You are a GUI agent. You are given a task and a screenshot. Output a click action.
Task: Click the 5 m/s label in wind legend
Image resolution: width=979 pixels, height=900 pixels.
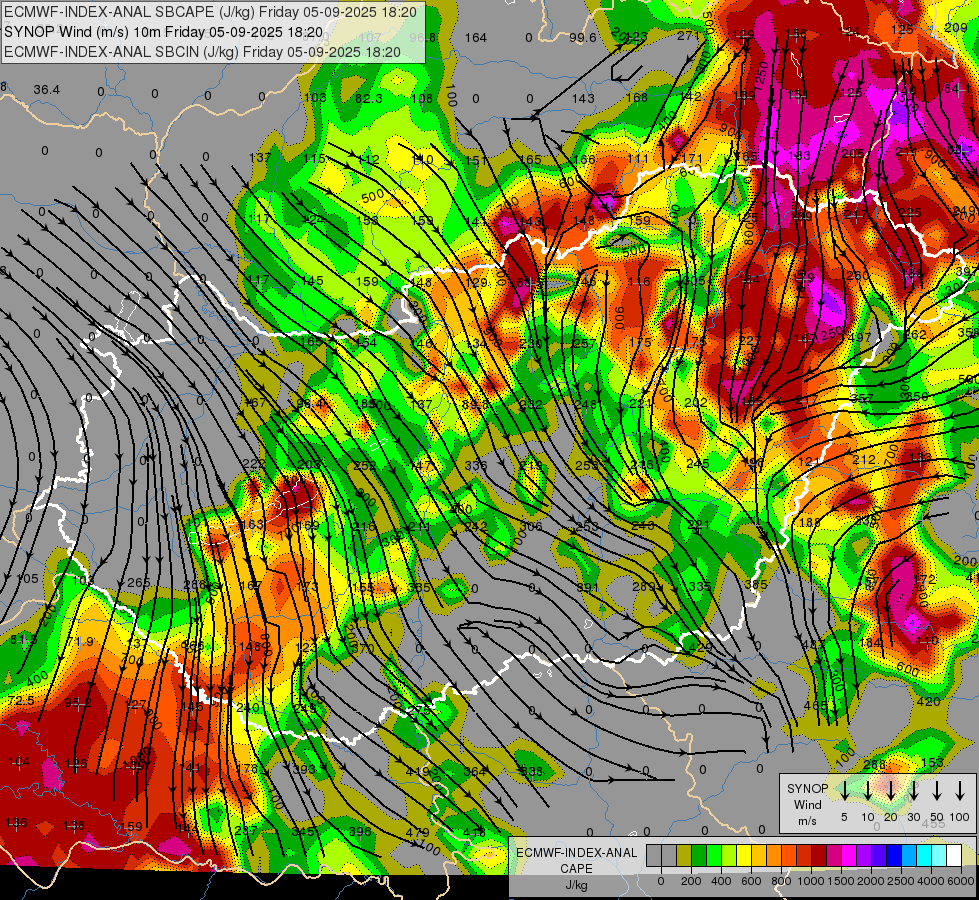point(844,817)
